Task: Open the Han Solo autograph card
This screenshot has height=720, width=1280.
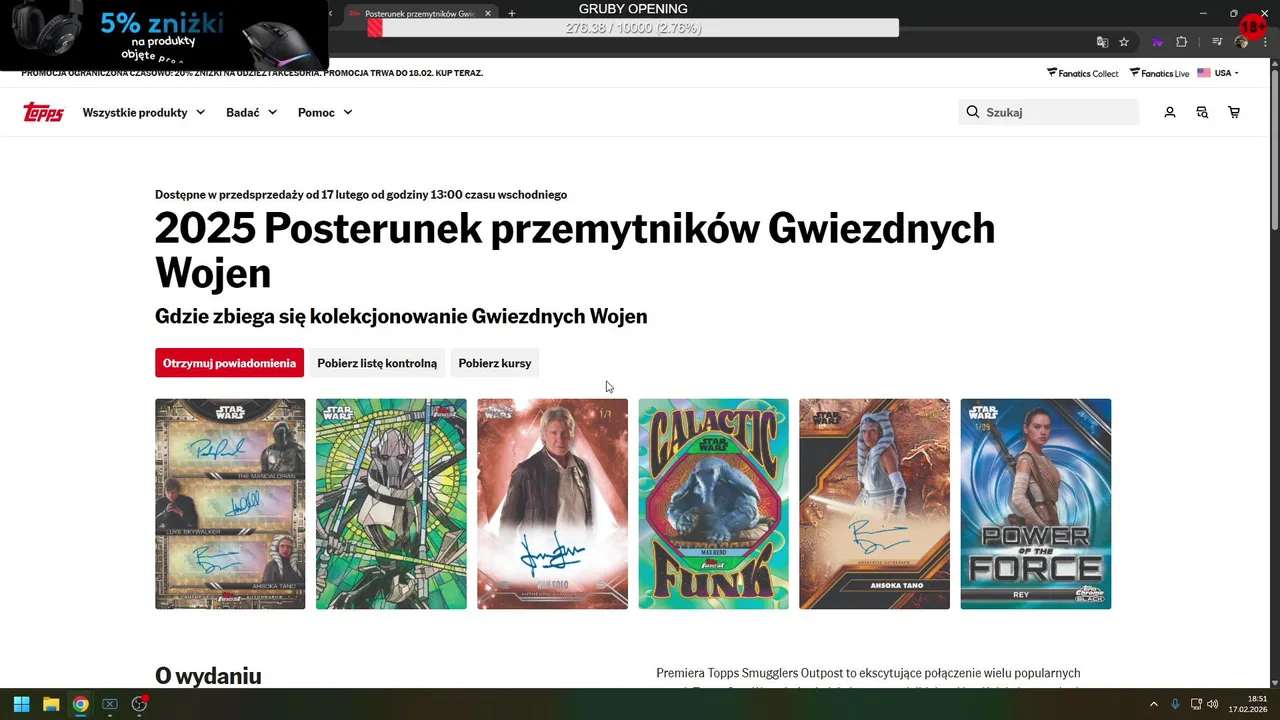Action: point(552,504)
